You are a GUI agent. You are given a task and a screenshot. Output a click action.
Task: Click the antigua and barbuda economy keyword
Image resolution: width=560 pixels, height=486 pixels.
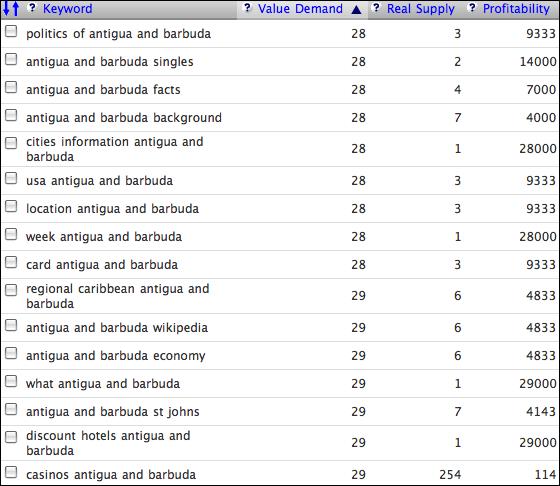click(116, 356)
